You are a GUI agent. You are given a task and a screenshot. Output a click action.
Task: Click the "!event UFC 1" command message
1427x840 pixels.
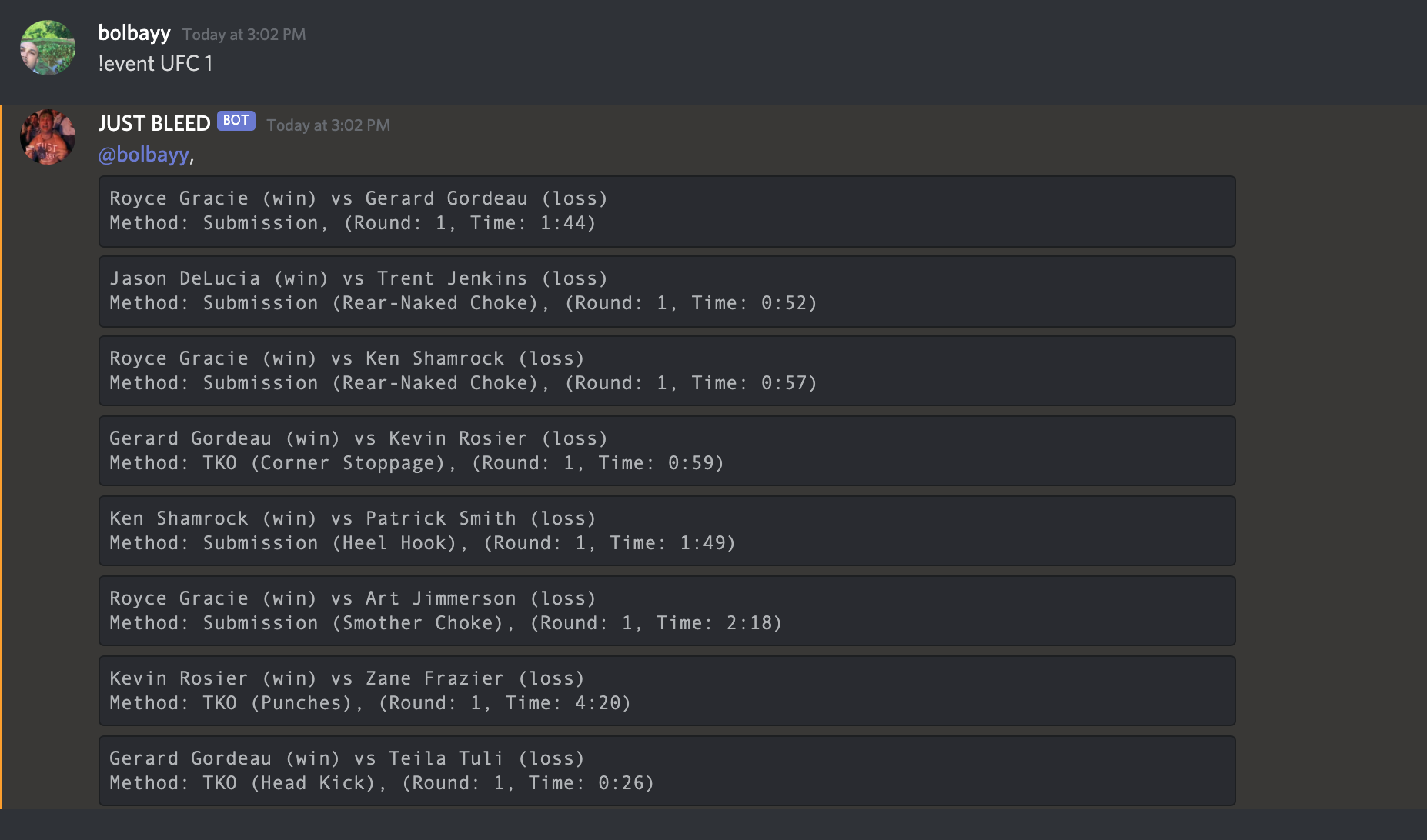point(155,64)
